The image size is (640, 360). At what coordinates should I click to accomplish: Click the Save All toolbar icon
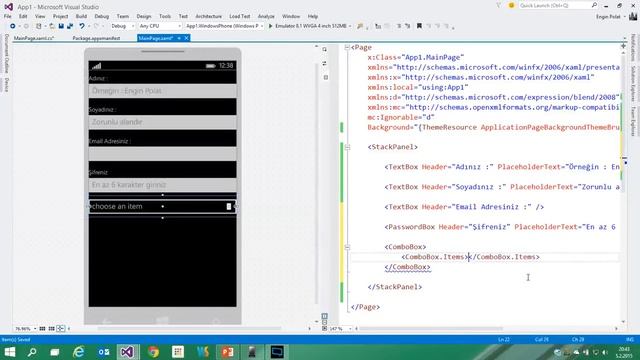click(70, 26)
